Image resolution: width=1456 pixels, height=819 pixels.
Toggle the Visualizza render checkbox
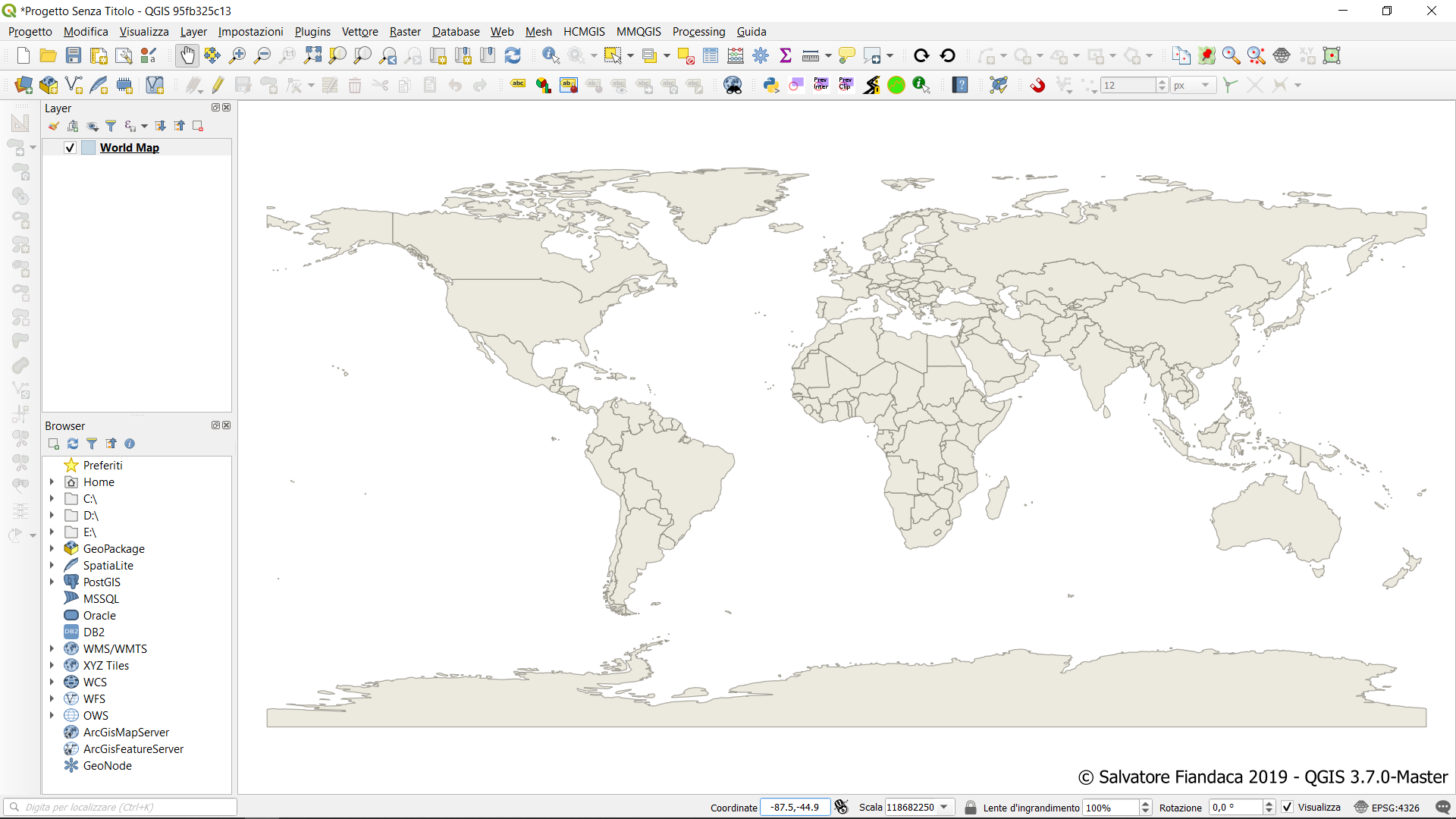tap(1288, 807)
